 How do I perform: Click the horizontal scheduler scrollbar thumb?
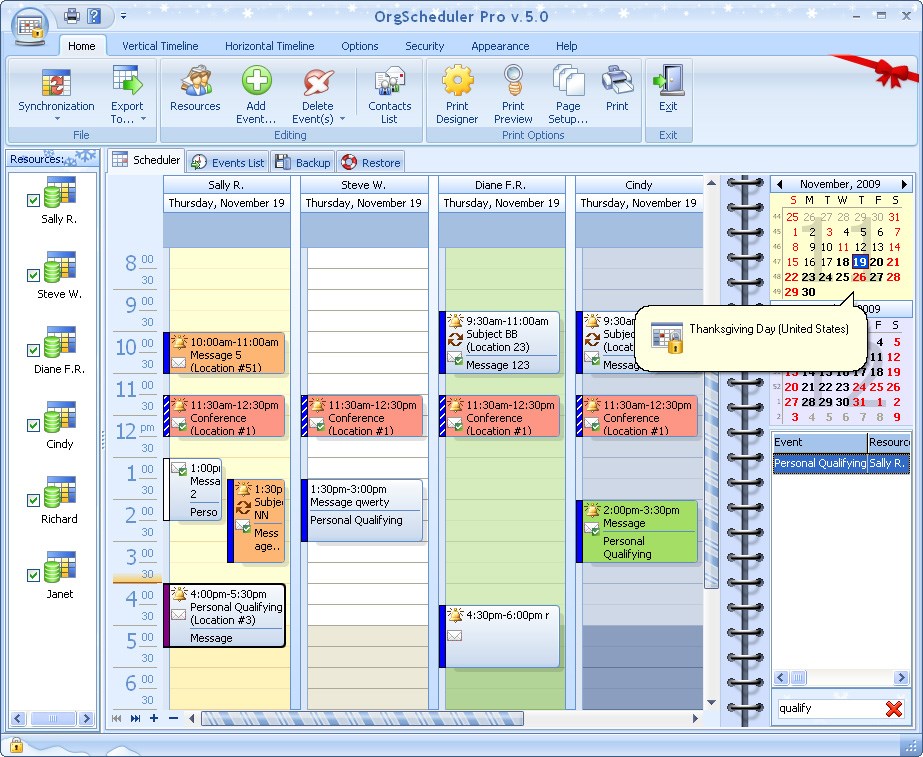click(362, 718)
